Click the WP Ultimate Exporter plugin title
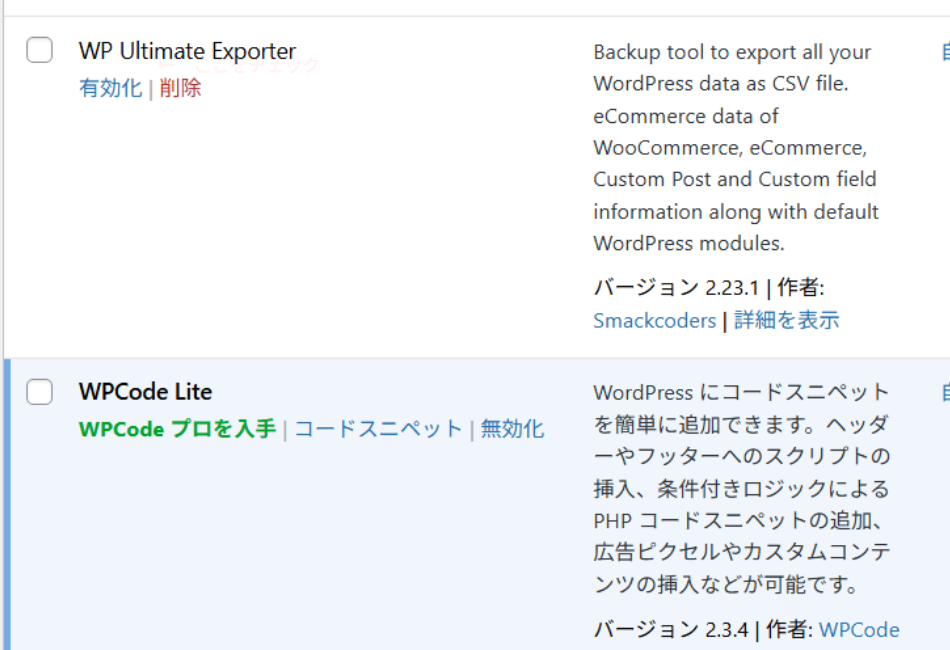 click(187, 50)
